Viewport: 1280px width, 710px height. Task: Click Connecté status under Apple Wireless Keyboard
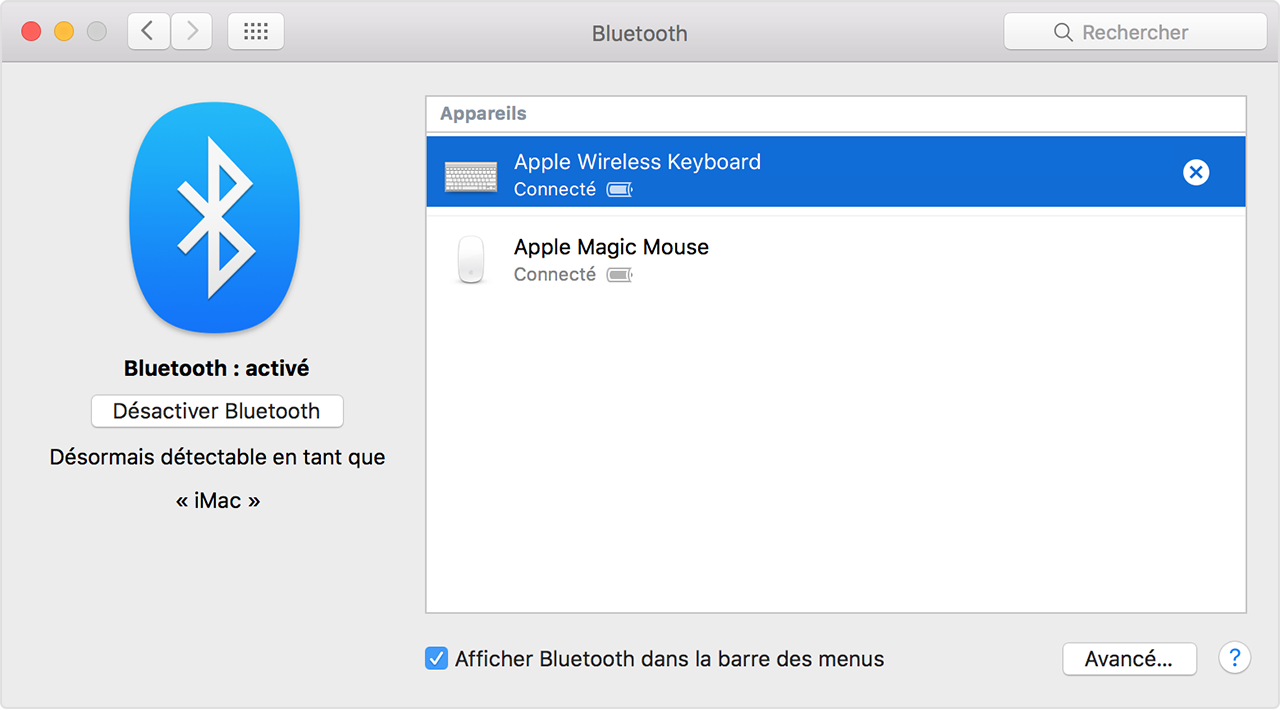tap(555, 189)
